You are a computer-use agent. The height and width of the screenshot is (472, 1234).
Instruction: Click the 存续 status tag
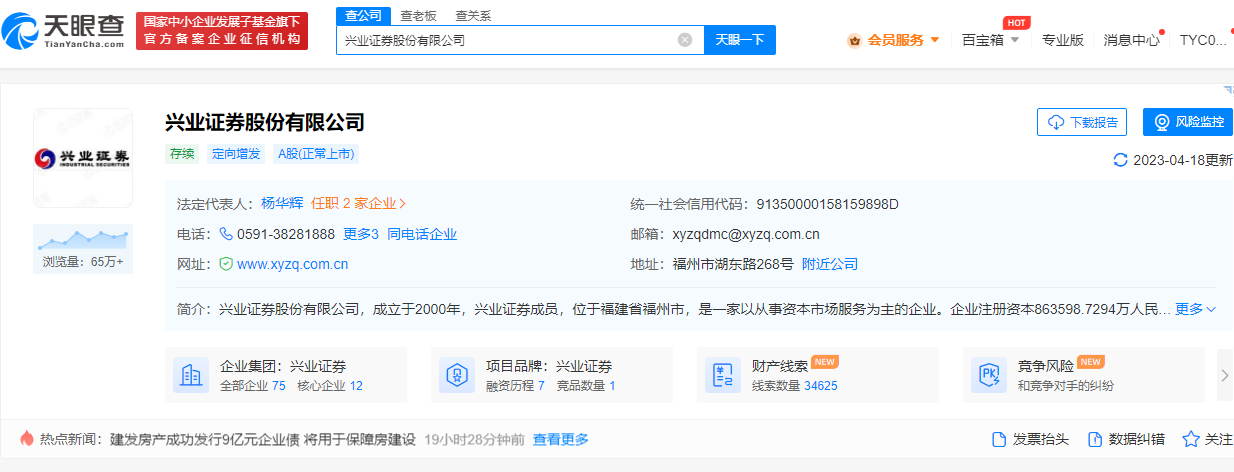click(x=182, y=154)
